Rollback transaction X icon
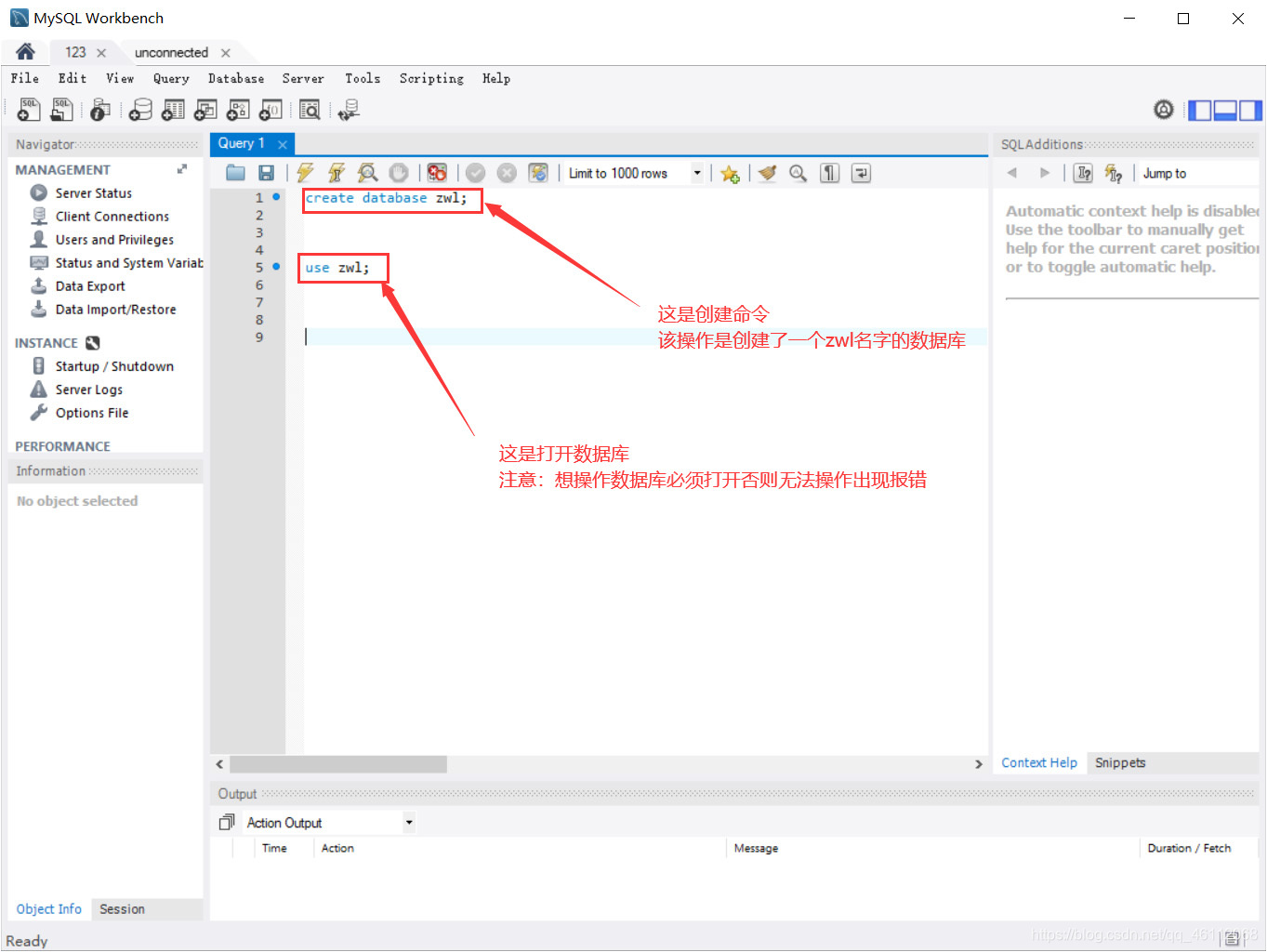The image size is (1267, 952). coord(507,173)
